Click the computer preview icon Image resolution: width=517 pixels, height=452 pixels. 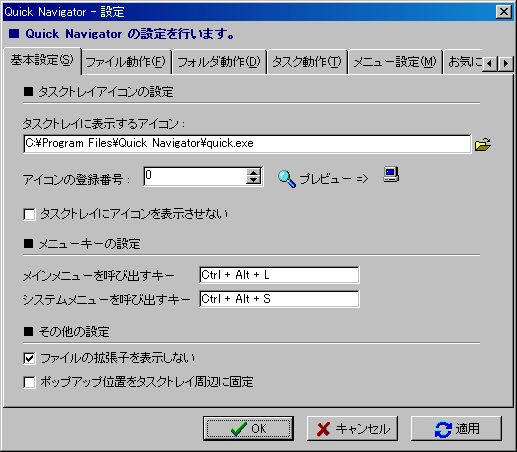point(391,174)
